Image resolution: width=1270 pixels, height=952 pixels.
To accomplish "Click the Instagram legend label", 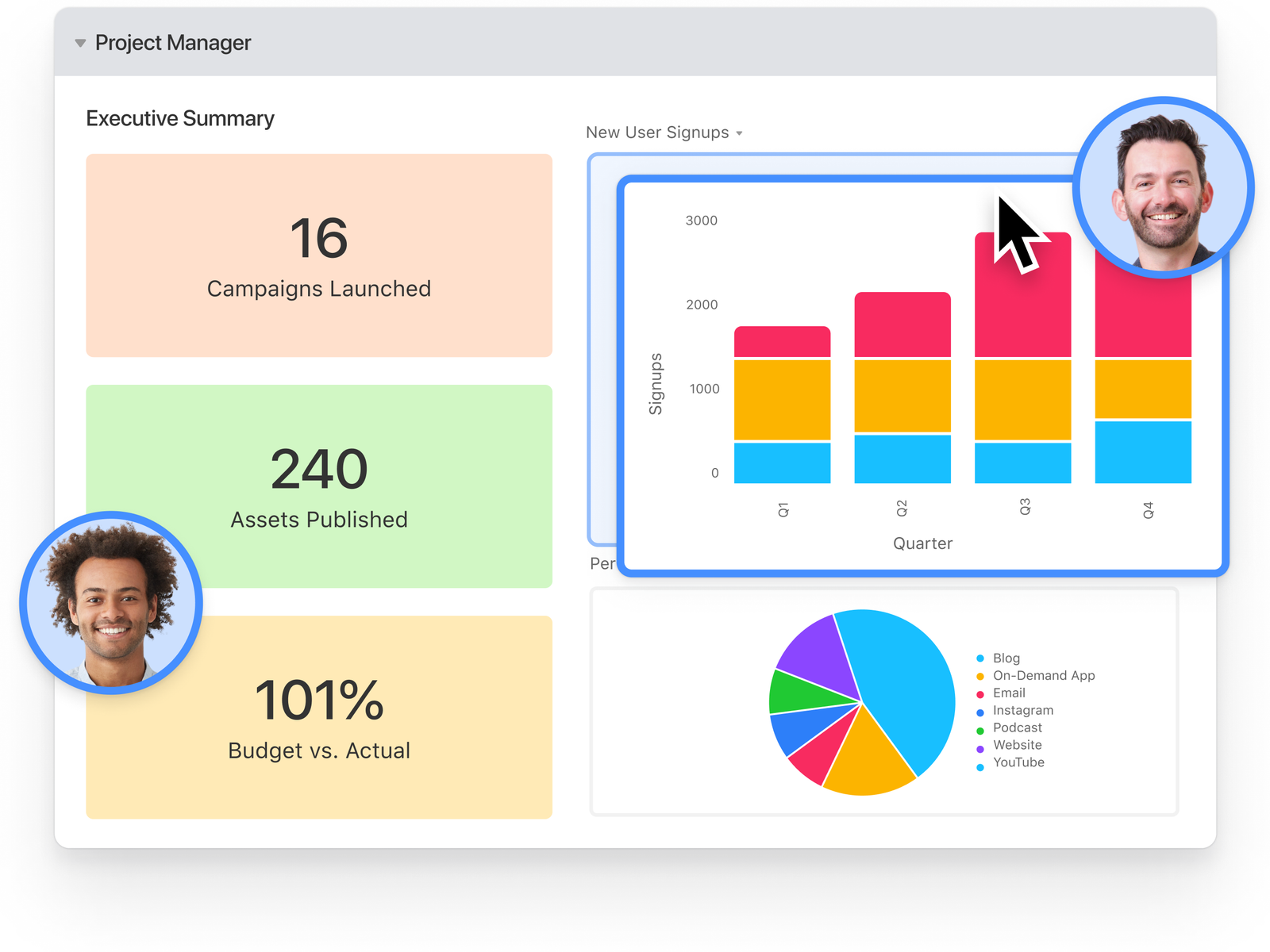I will point(1023,710).
